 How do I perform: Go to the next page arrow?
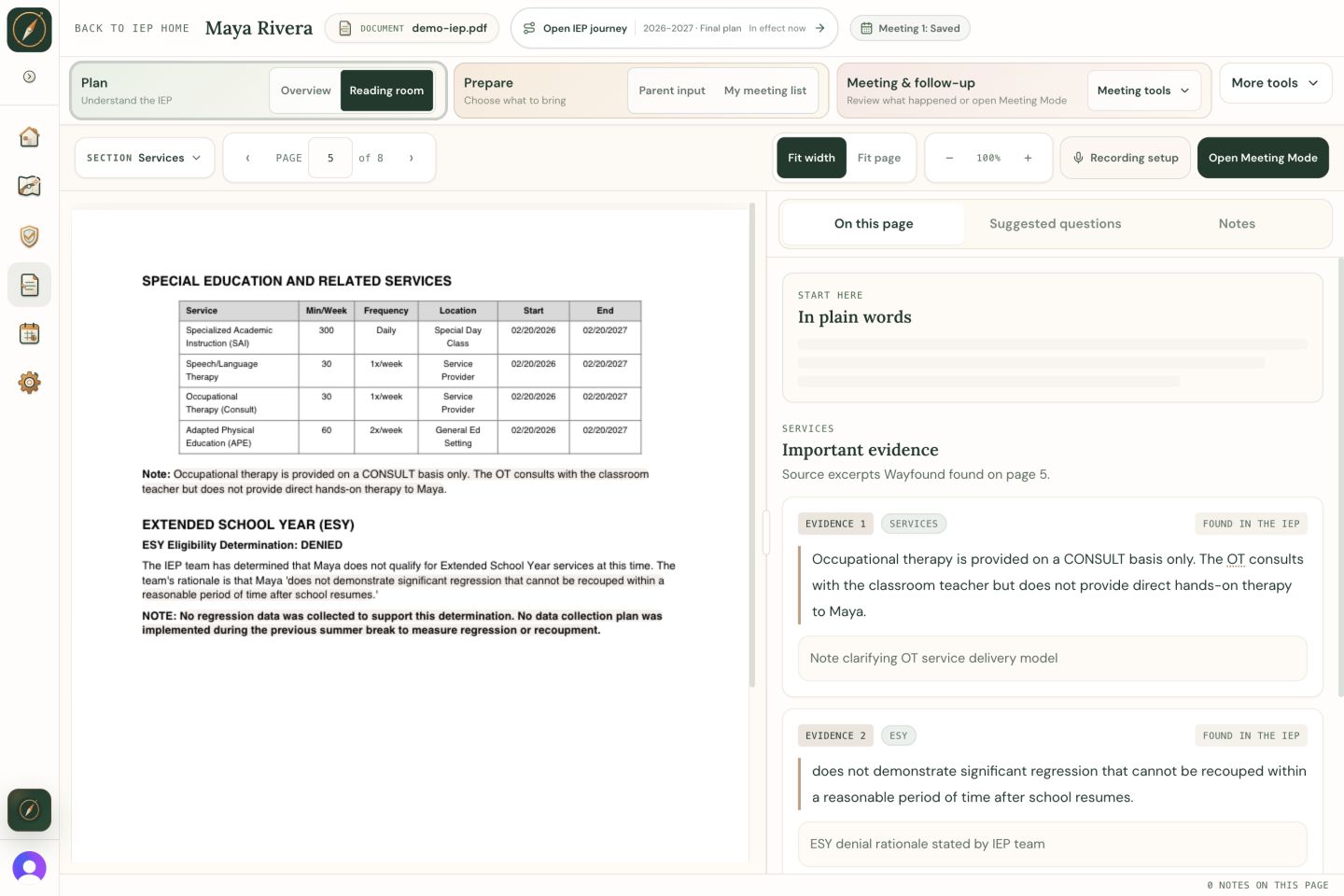[411, 158]
